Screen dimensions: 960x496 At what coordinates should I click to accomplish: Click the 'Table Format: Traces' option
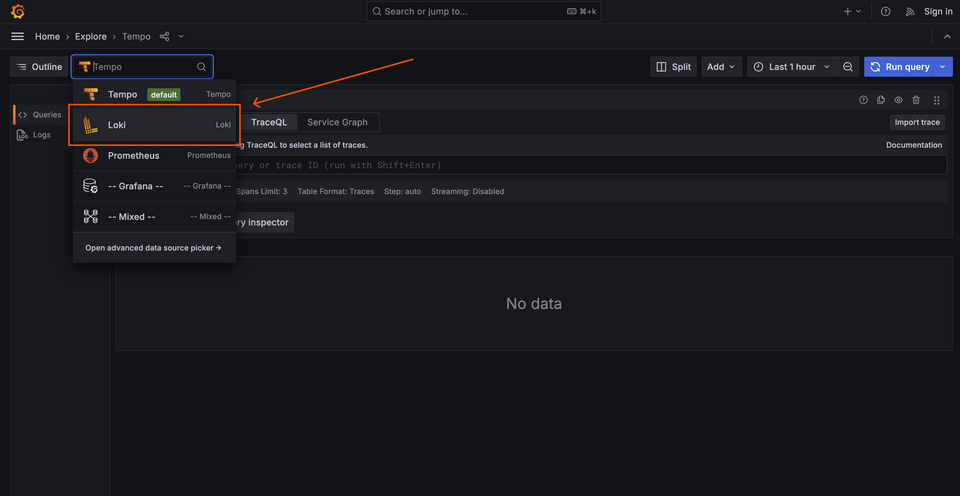[x=336, y=192]
